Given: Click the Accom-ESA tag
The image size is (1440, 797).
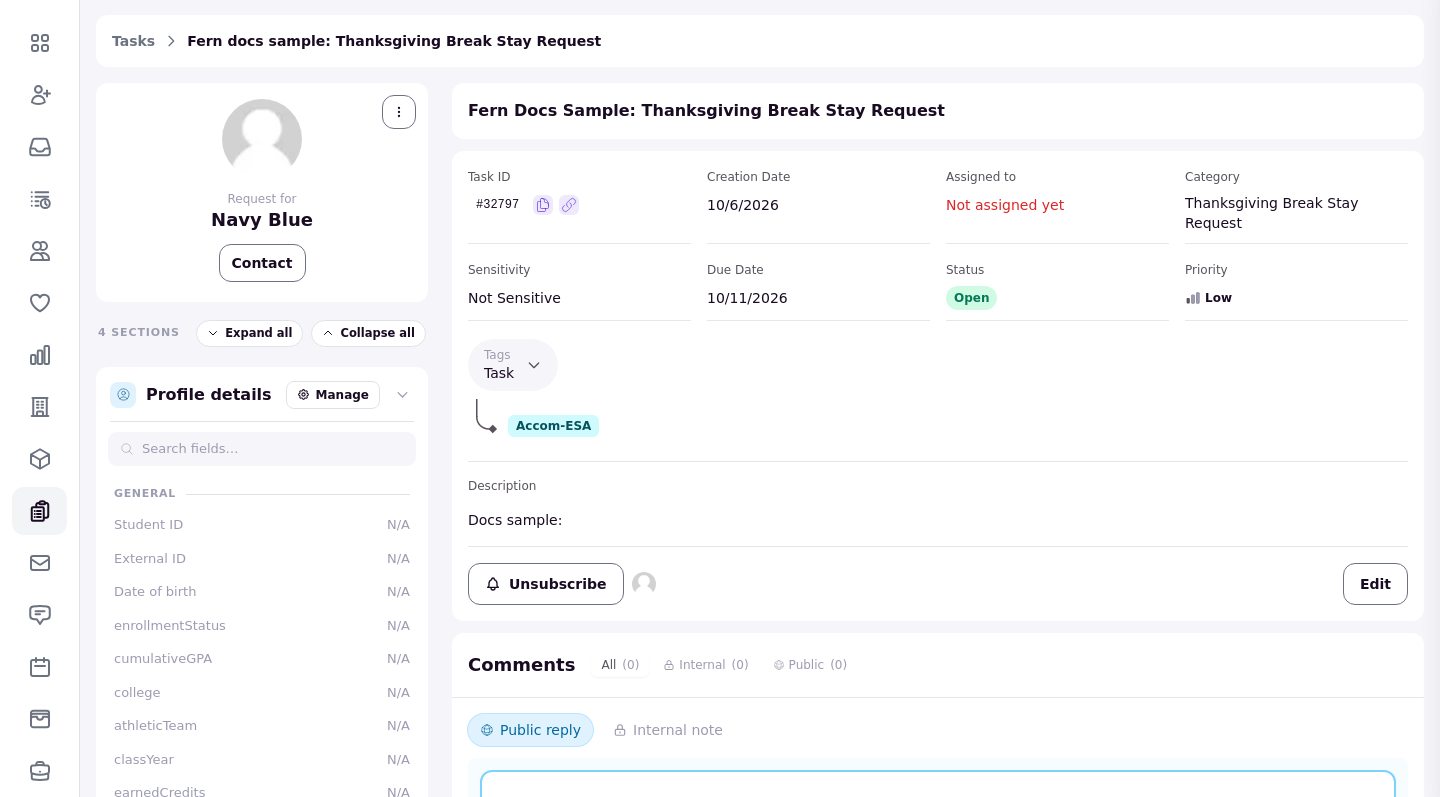Looking at the screenshot, I should pos(553,426).
